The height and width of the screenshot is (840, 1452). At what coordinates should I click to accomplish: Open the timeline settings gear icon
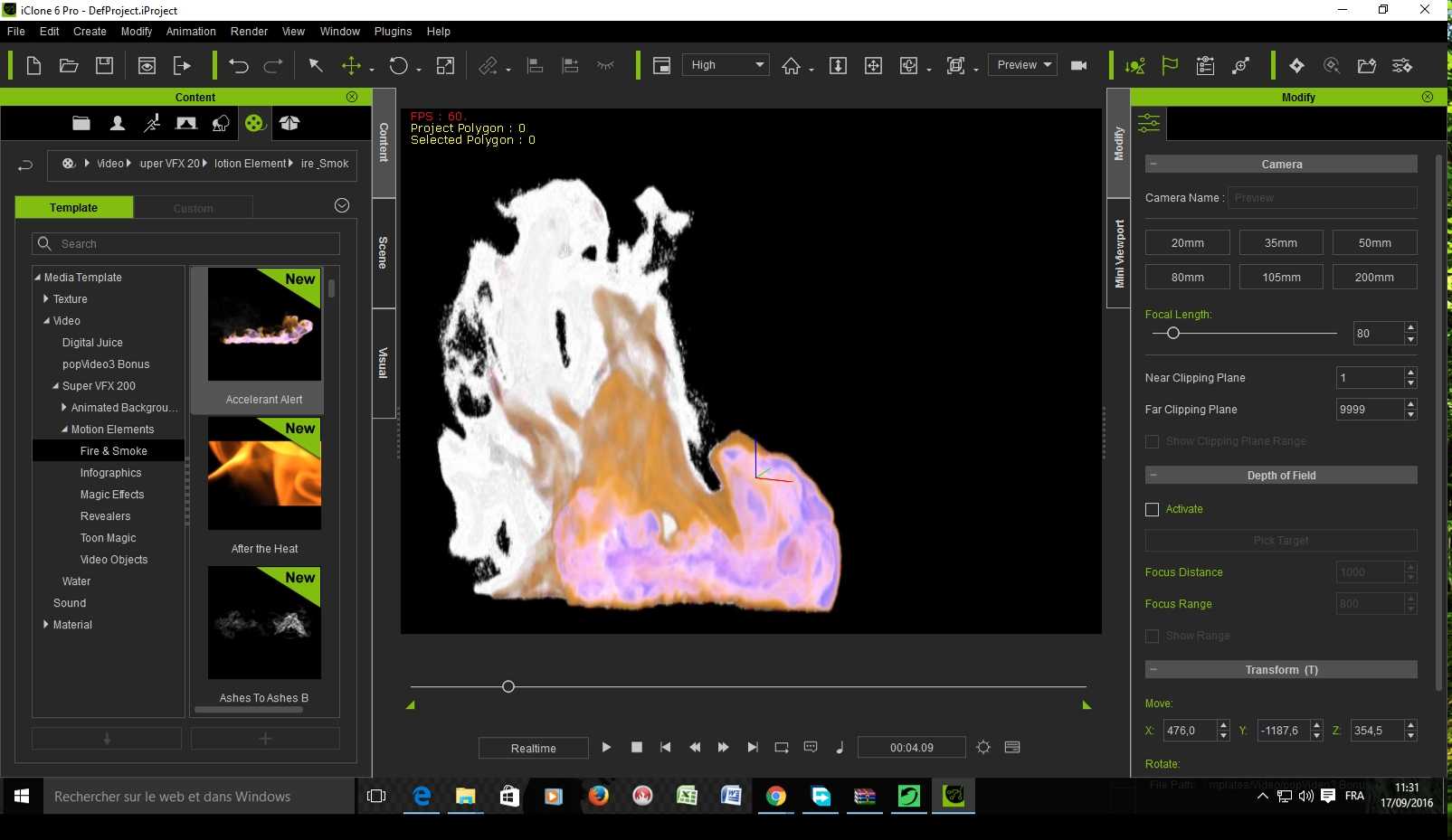983,748
